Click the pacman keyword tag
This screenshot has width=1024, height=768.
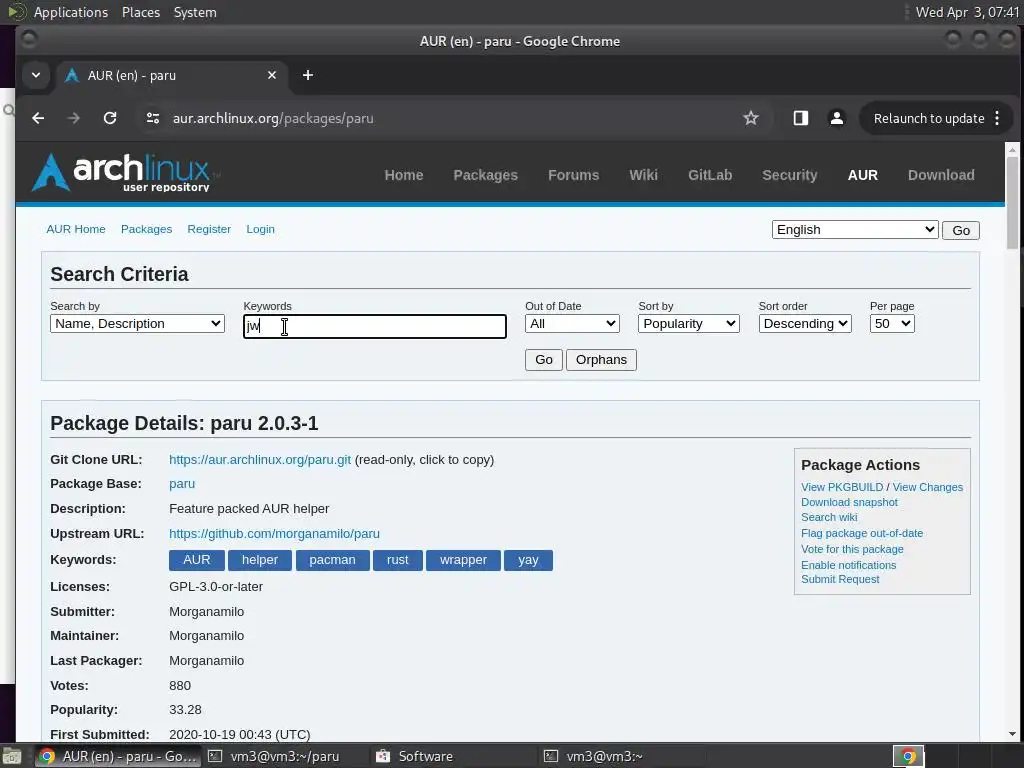click(x=332, y=560)
